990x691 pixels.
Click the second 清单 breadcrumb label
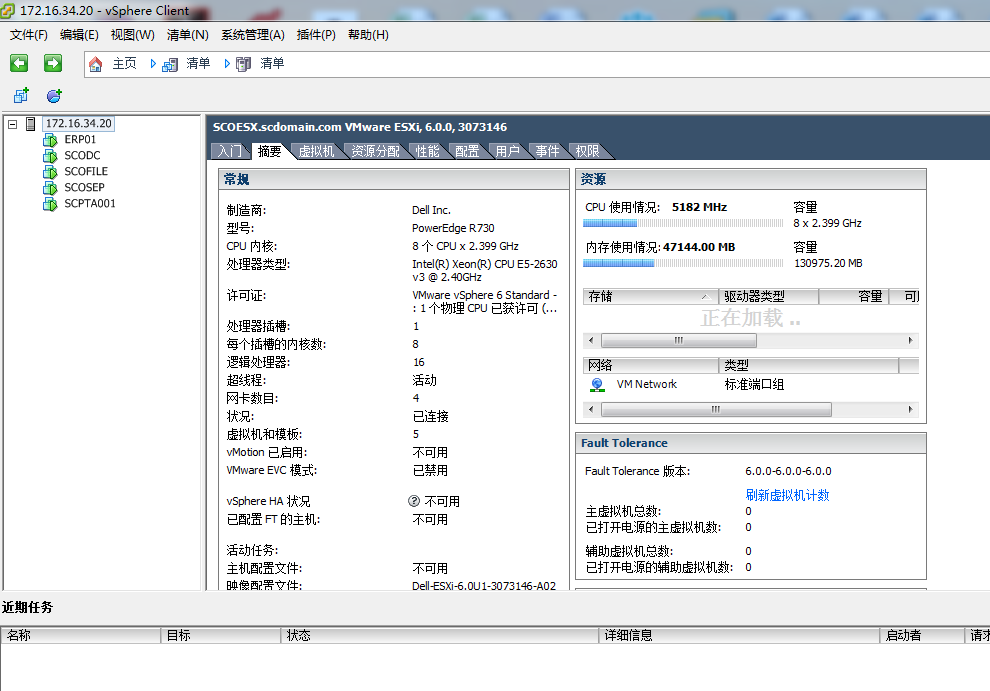click(x=272, y=63)
